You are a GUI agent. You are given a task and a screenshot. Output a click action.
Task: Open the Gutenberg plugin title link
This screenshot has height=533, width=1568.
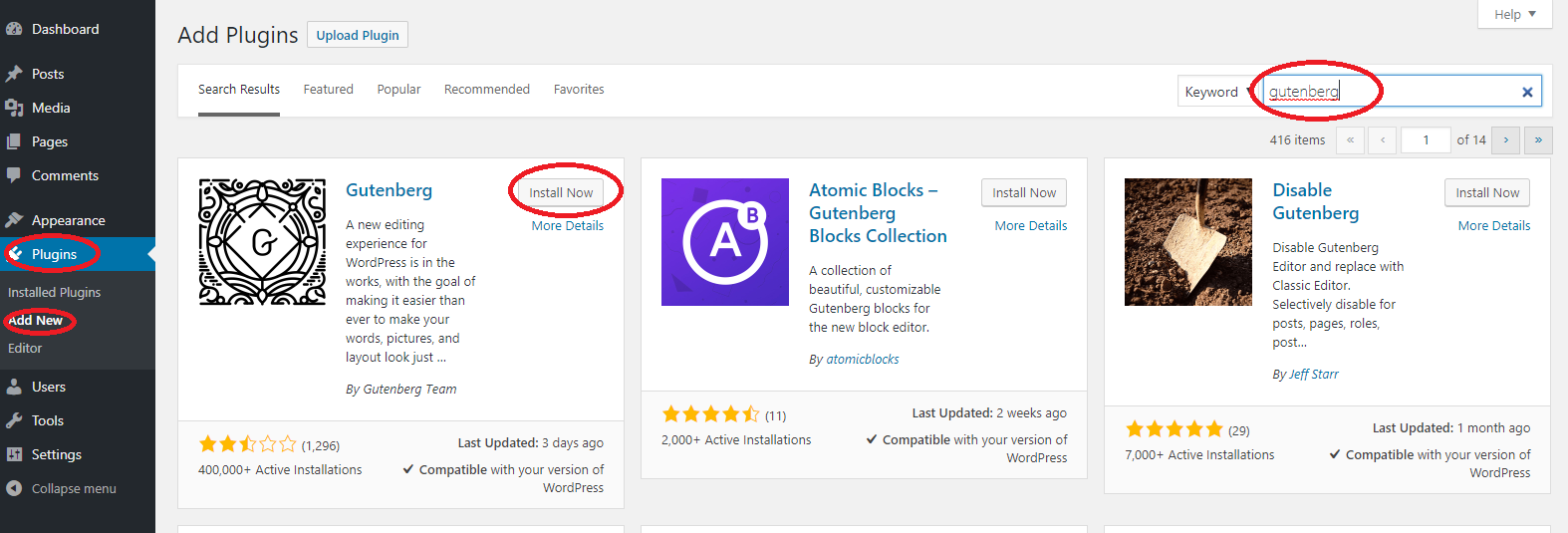[390, 190]
